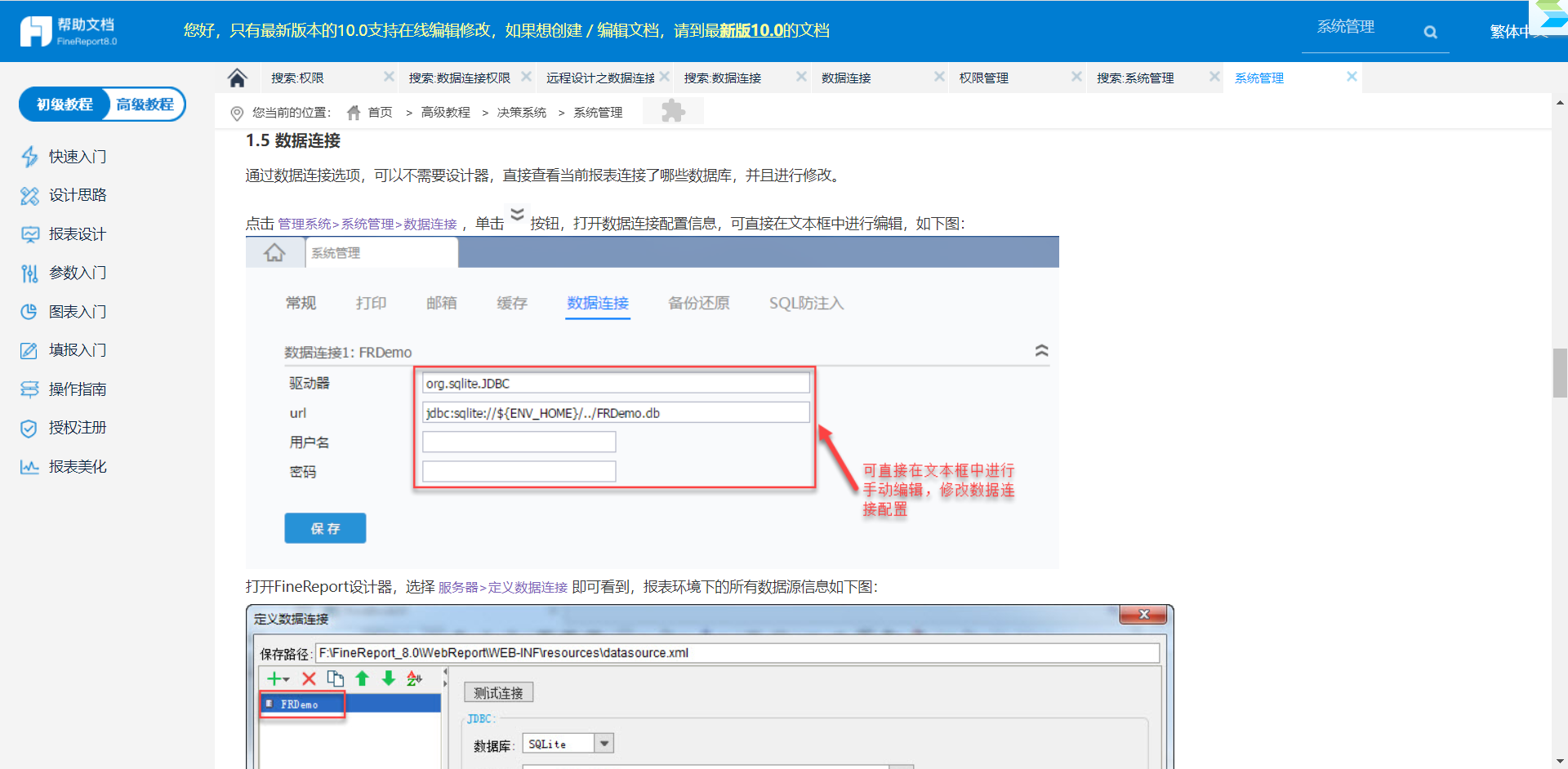Click the 繁体中文 language switch

1519,31
